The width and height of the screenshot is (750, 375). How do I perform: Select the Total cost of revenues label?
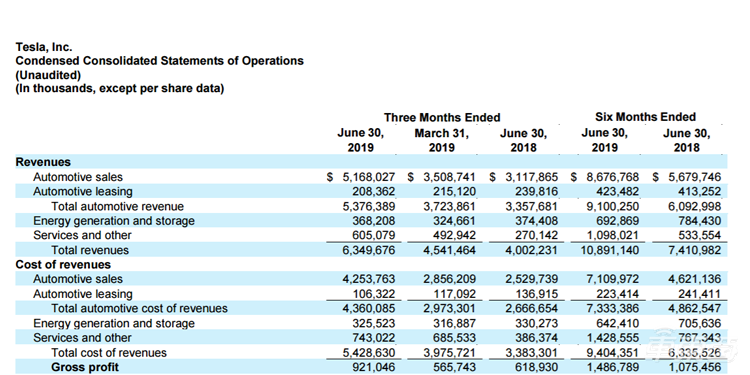(109, 353)
